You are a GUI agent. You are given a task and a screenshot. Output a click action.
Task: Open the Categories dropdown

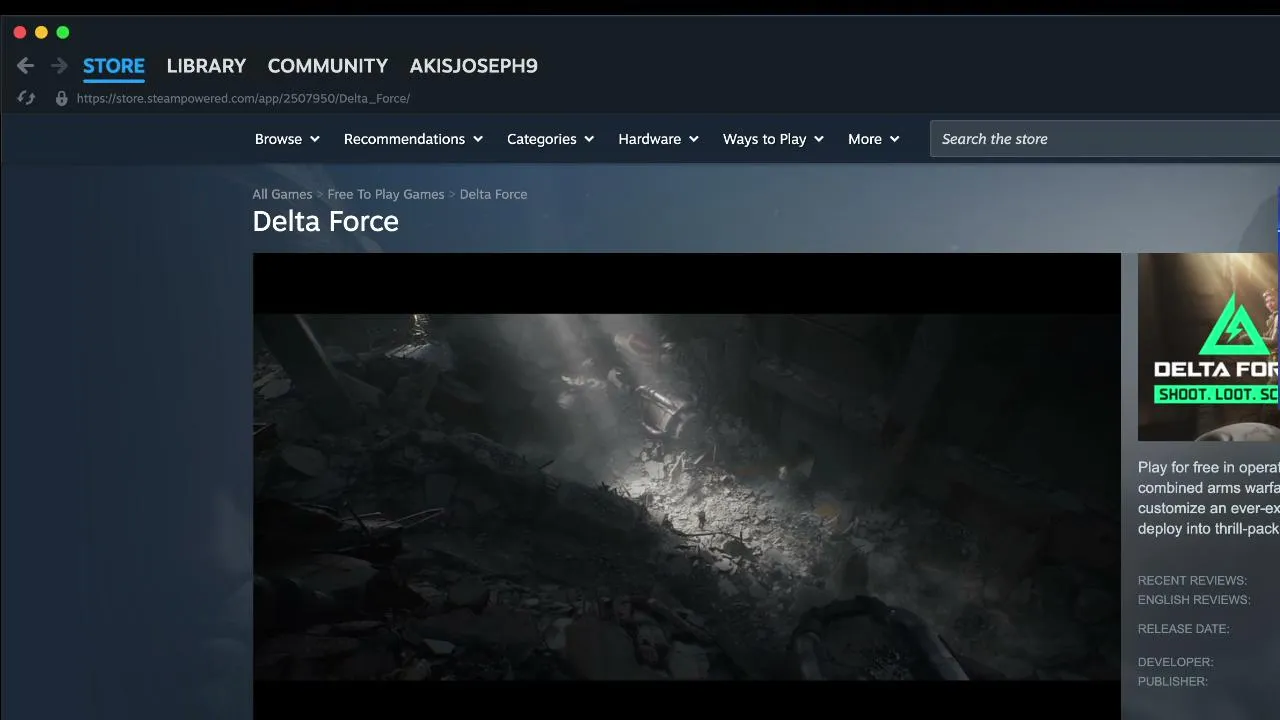point(550,139)
